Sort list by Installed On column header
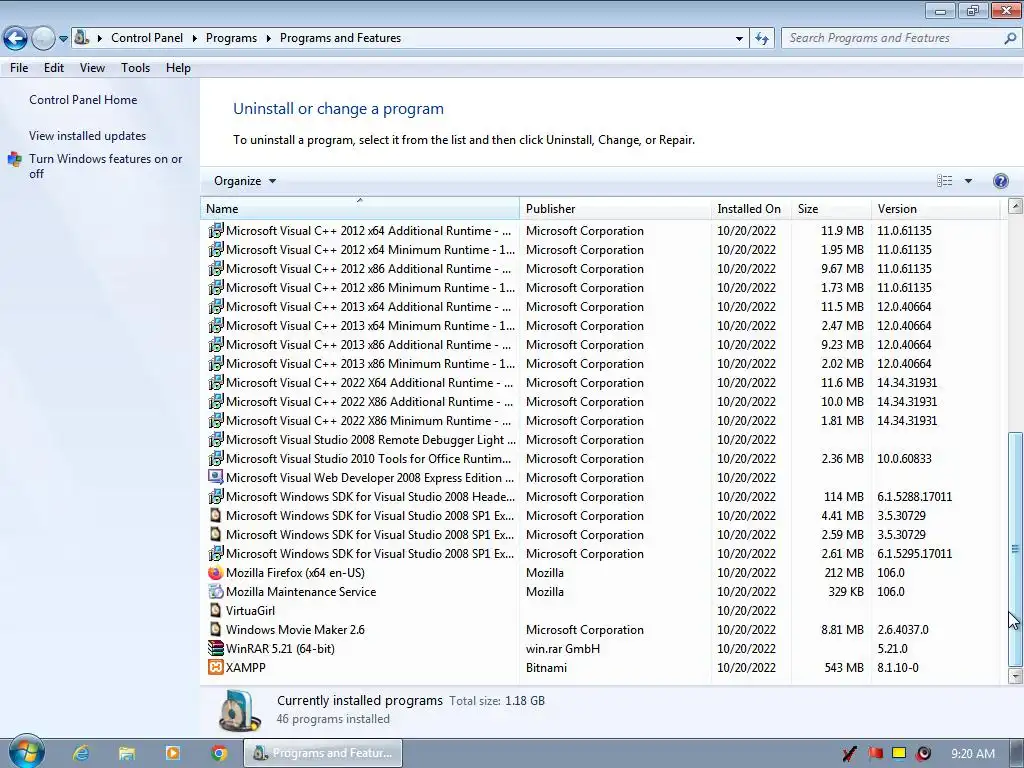This screenshot has height=768, width=1024. [x=751, y=209]
